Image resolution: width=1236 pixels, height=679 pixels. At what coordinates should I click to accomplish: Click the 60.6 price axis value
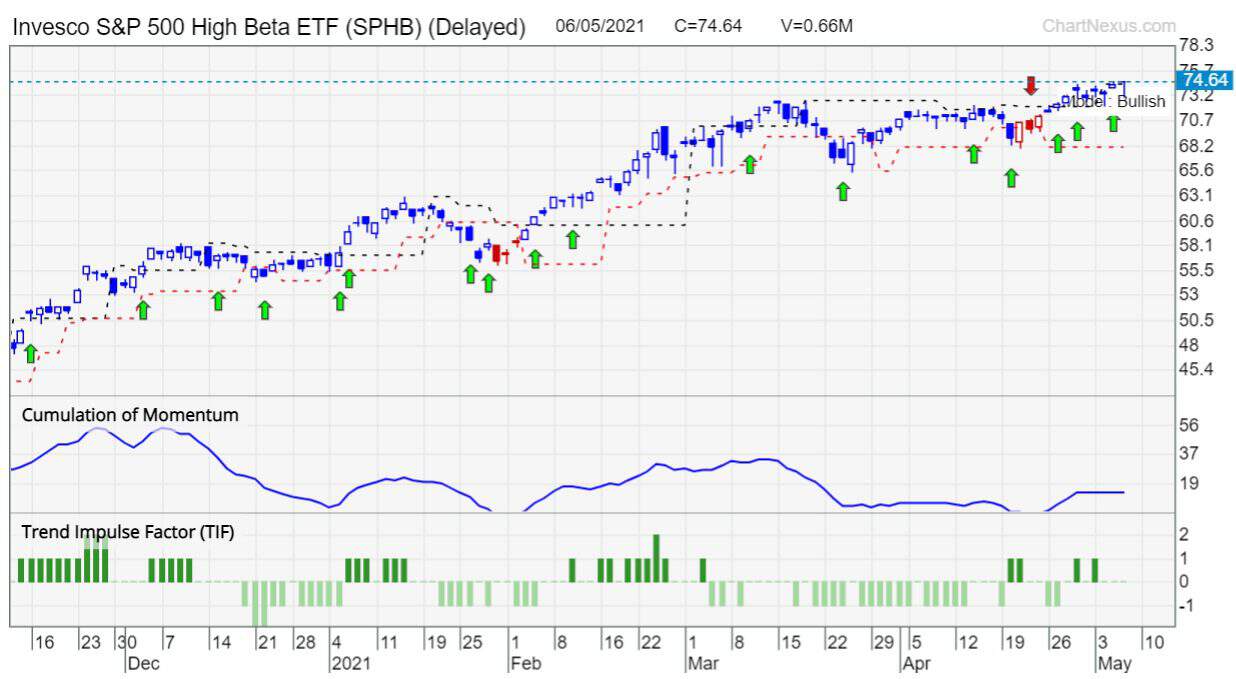[1196, 220]
